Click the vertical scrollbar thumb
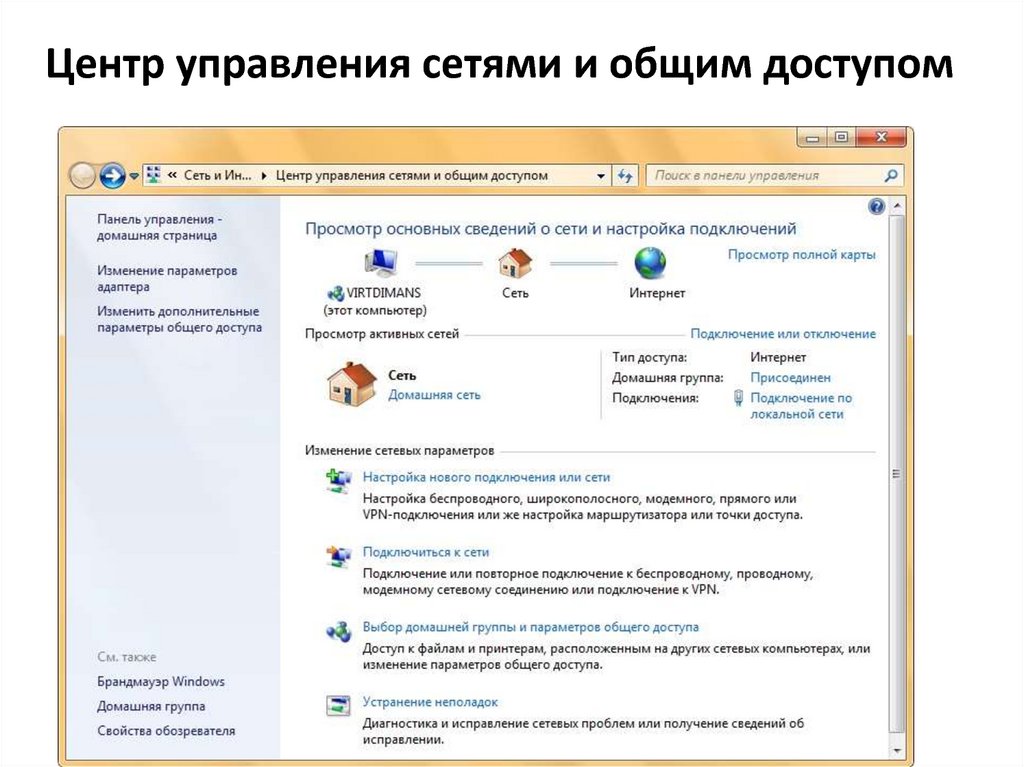1024x767 pixels. 895,474
